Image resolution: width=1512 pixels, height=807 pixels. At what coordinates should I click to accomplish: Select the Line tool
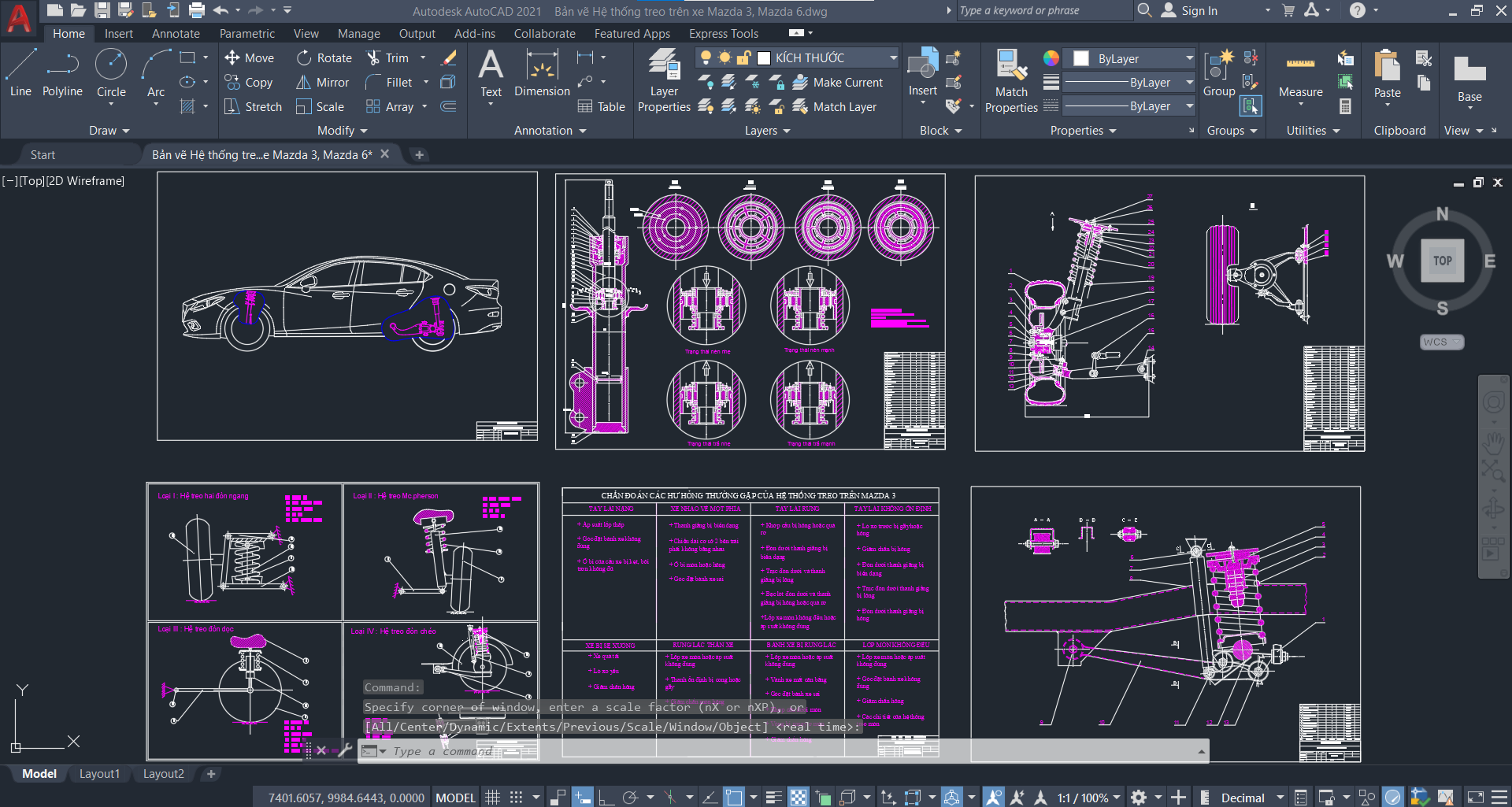coord(20,72)
